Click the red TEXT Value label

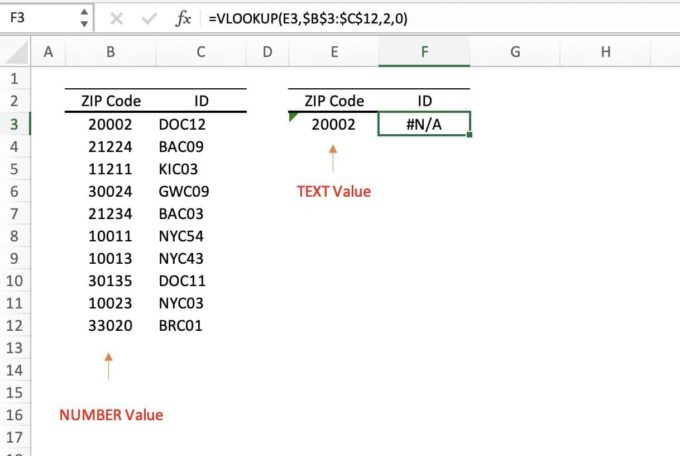(333, 191)
